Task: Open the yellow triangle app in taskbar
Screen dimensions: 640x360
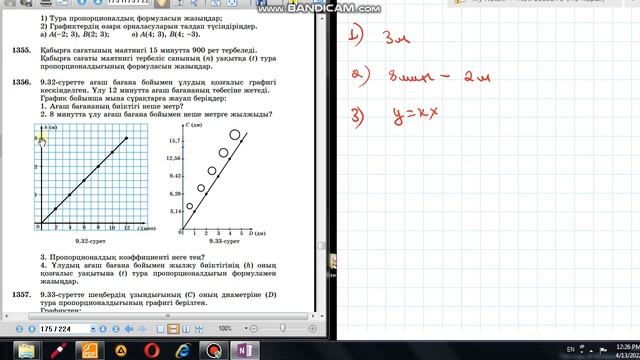Action: pyautogui.click(x=120, y=350)
